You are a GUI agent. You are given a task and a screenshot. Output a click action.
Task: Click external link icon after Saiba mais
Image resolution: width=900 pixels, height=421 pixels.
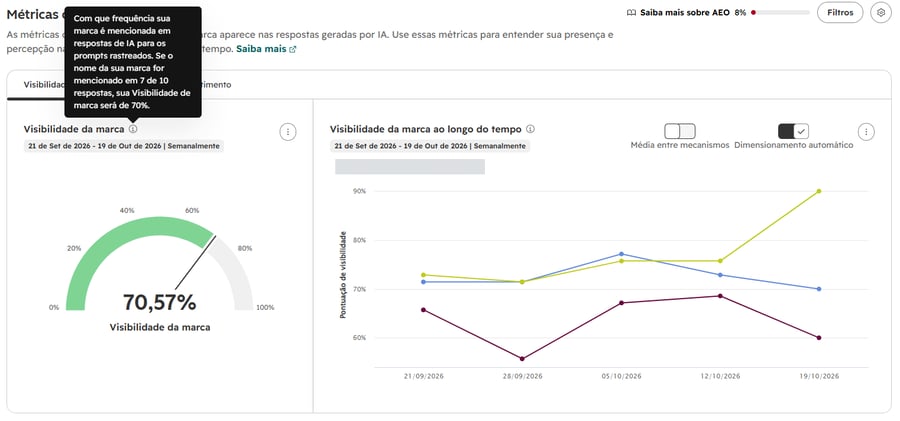coord(293,49)
